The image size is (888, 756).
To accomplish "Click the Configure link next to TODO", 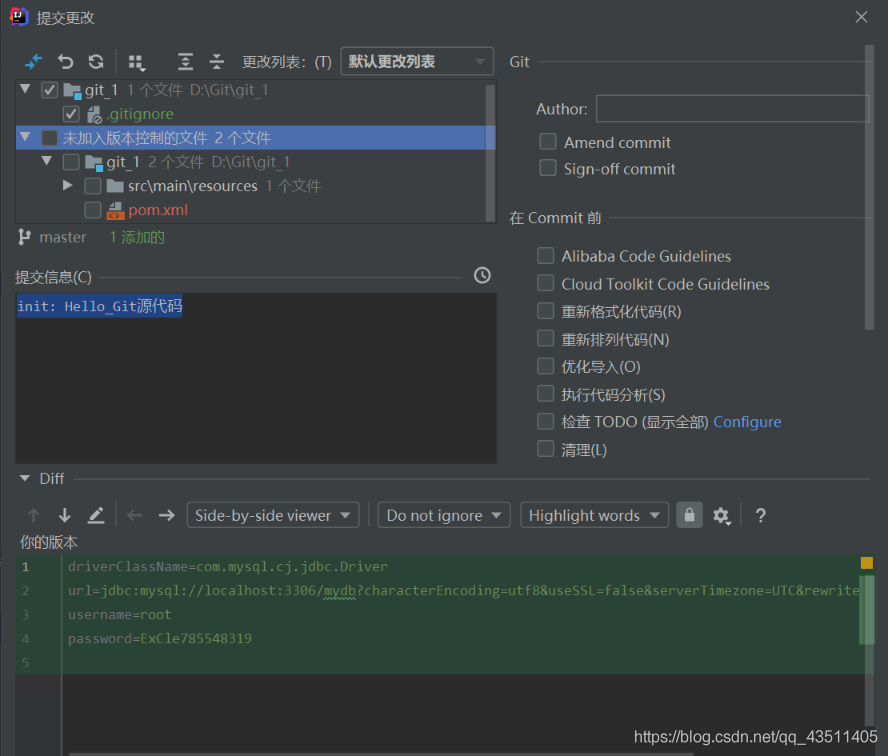I will click(747, 422).
